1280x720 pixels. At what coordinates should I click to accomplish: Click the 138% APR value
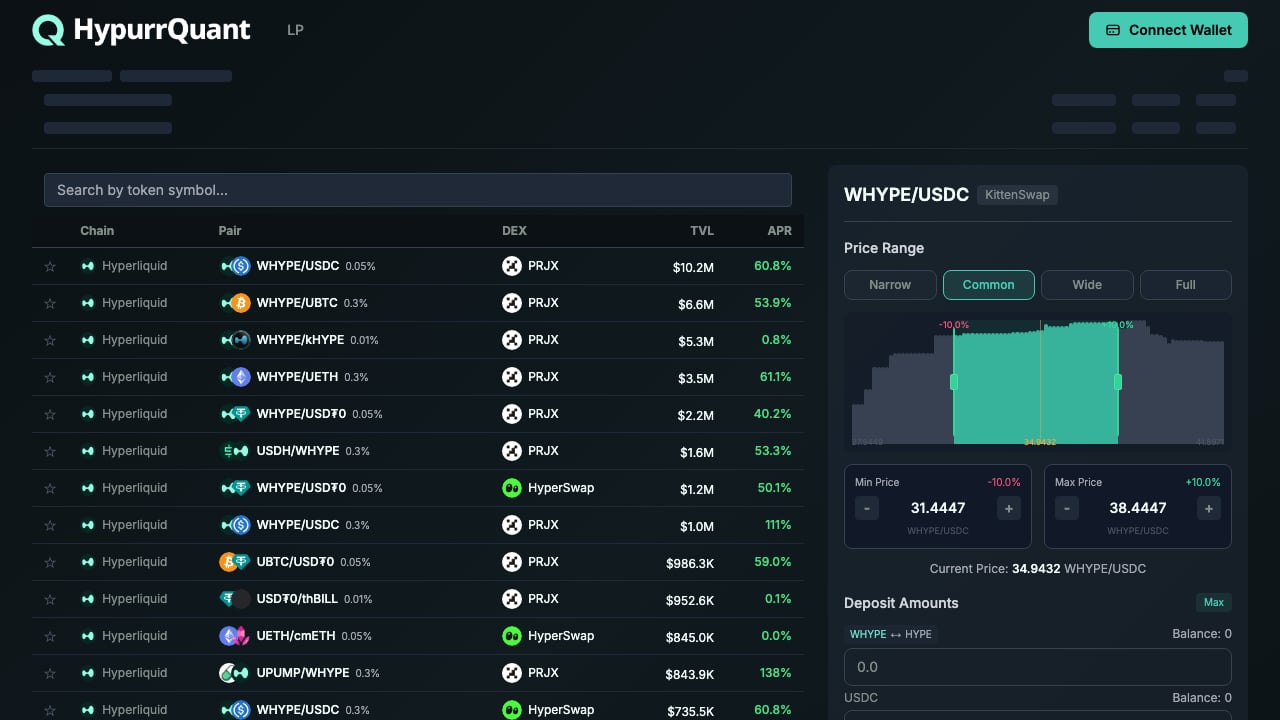(776, 673)
